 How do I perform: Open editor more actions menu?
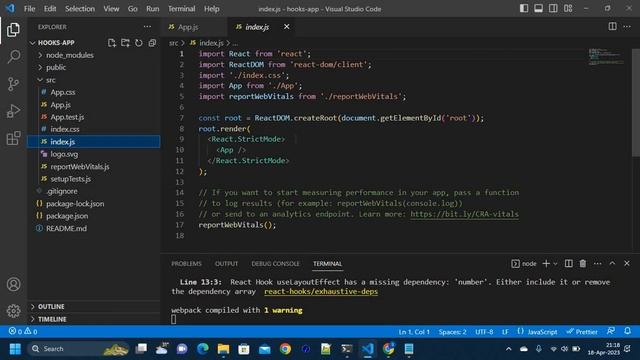coord(627,27)
